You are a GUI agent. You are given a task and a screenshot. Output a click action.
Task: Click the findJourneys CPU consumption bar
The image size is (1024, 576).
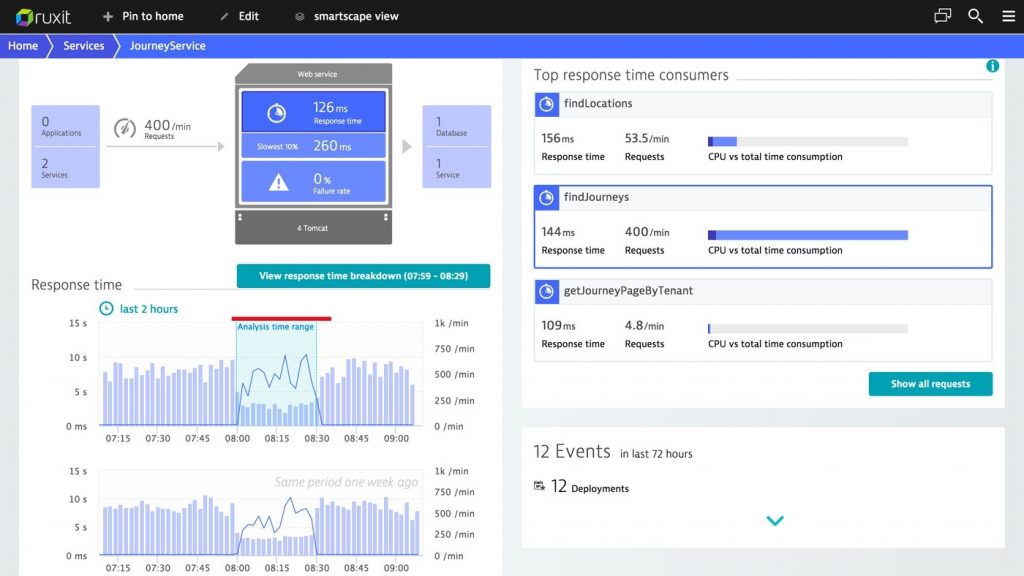point(808,235)
